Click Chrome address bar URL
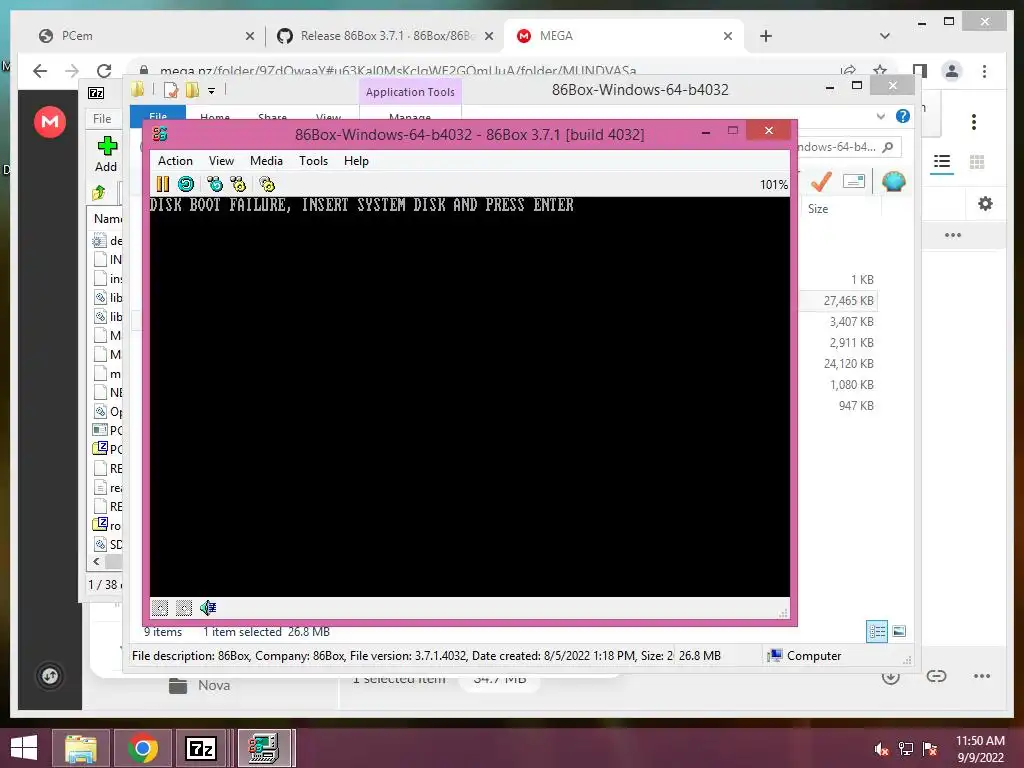The image size is (1024, 768). (398, 70)
